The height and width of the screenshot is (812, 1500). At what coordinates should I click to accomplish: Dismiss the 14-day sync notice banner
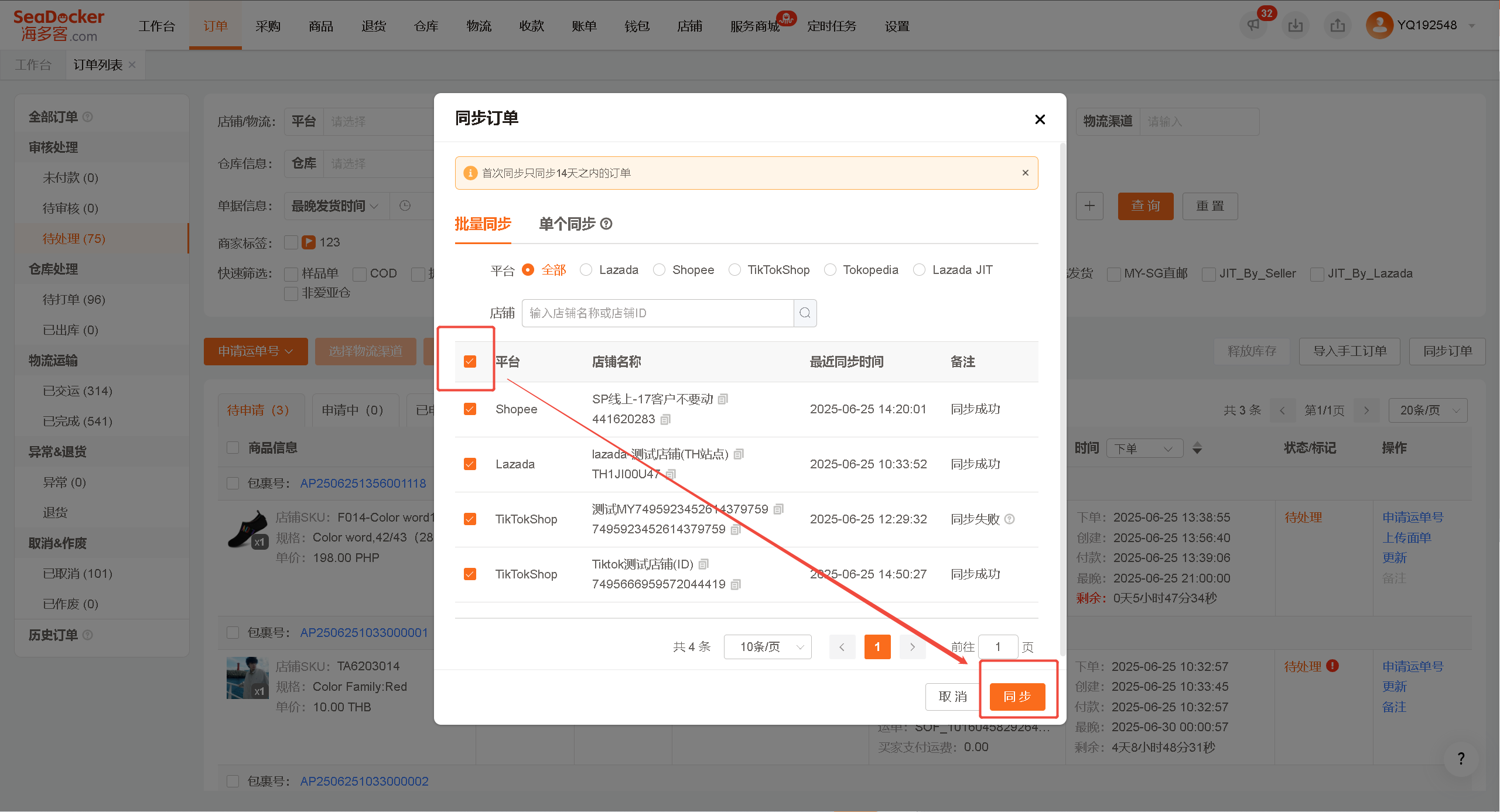click(1025, 173)
